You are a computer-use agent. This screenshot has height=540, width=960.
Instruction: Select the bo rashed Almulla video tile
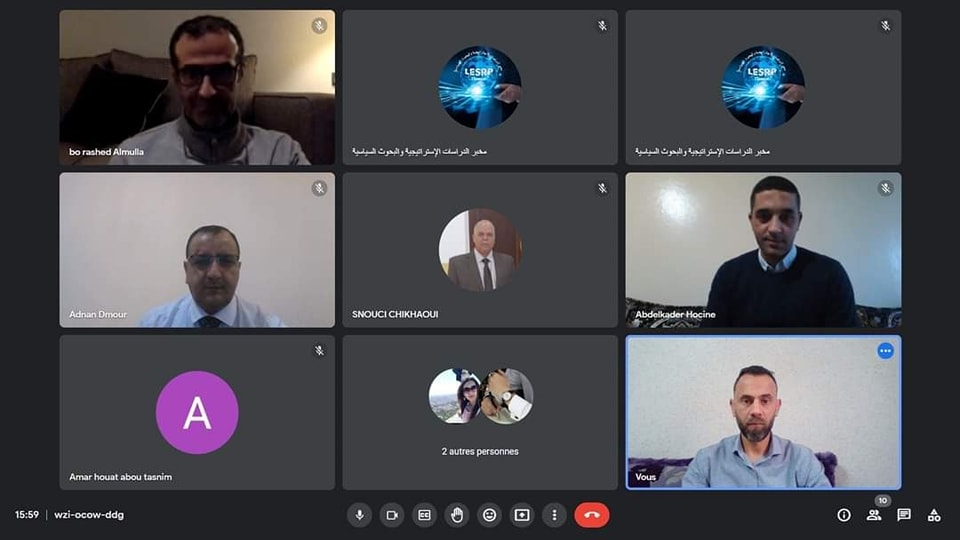click(197, 87)
